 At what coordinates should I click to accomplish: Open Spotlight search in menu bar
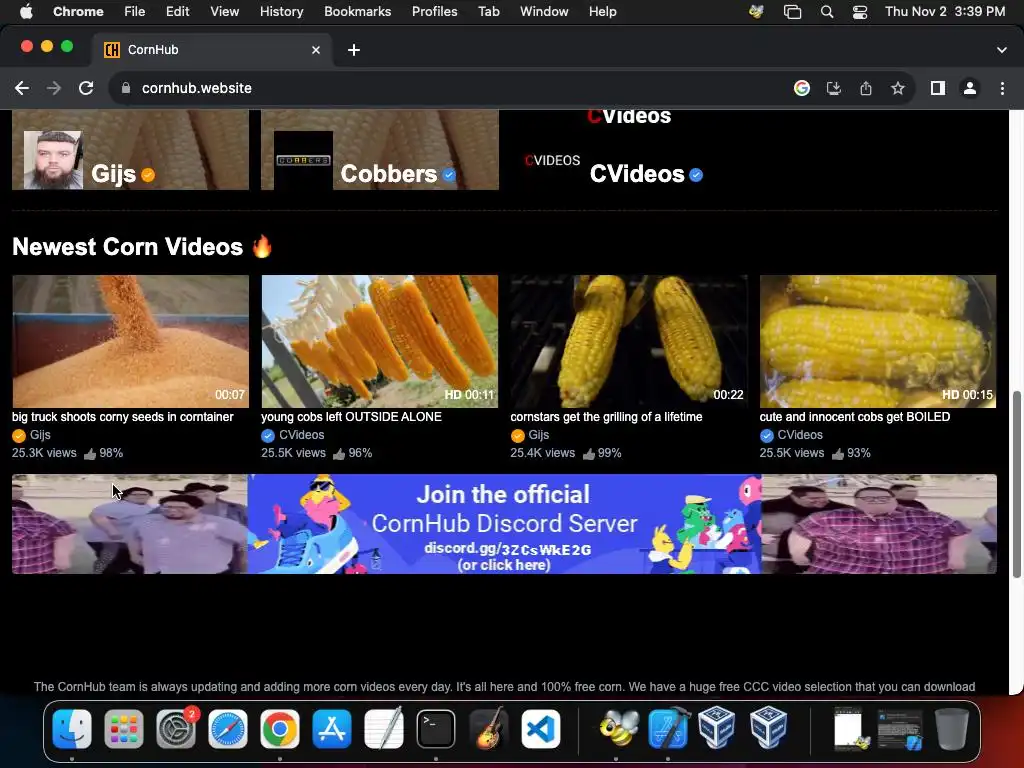[x=827, y=12]
